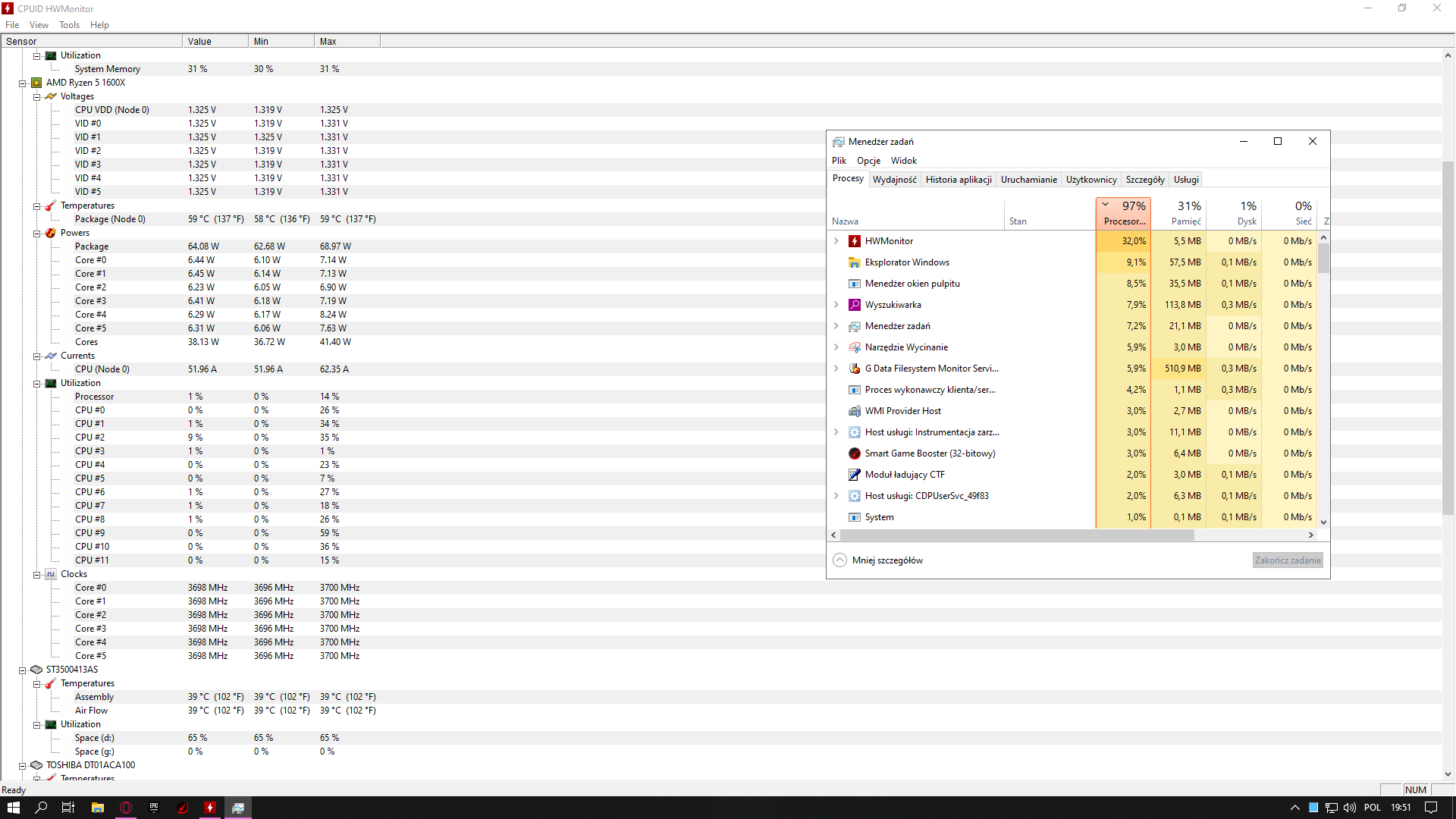Open the Windows Start menu
This screenshot has height=819, width=1456.
[x=13, y=808]
